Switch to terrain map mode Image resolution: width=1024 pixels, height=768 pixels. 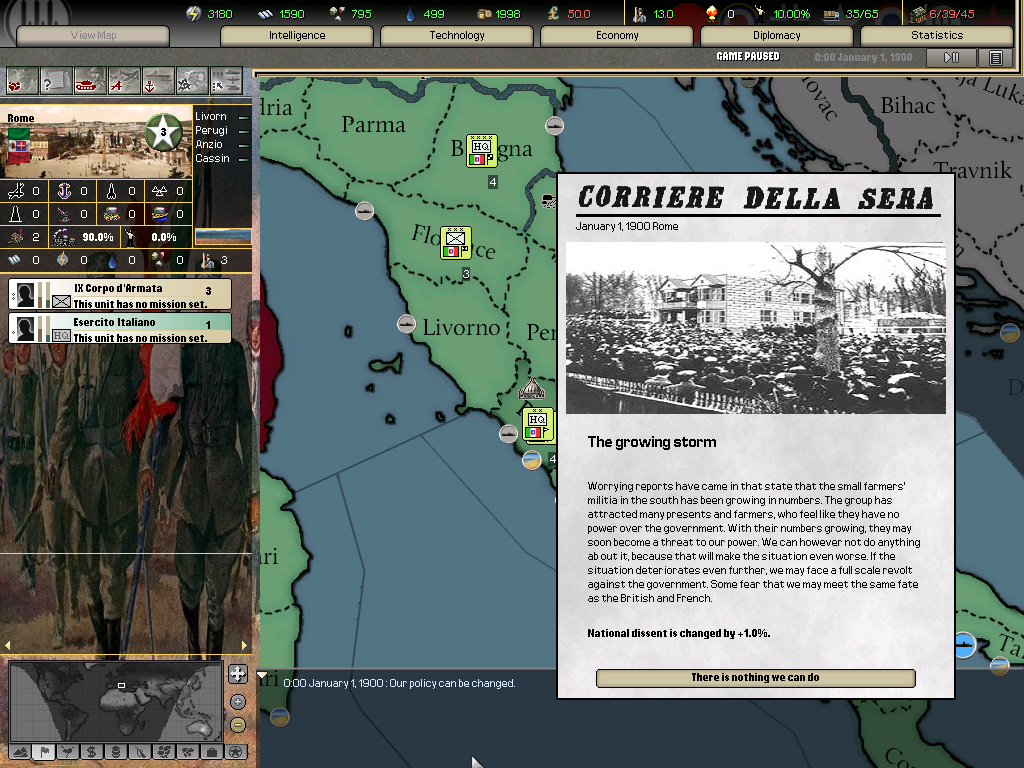(x=19, y=751)
